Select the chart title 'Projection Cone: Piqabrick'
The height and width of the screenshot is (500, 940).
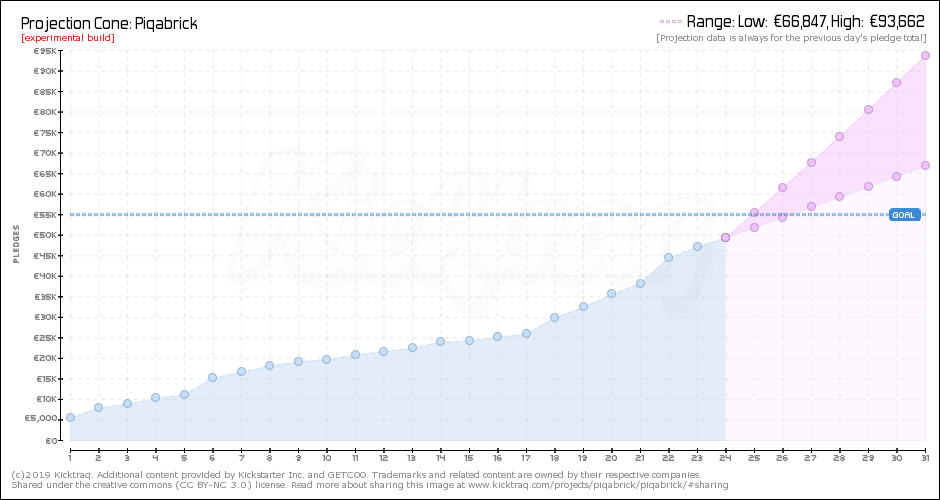point(109,23)
